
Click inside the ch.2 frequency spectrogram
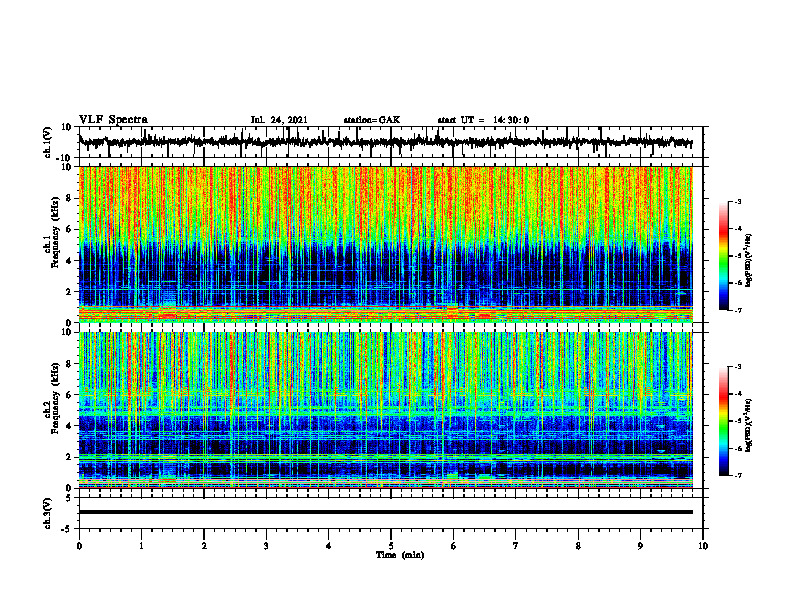385,410
